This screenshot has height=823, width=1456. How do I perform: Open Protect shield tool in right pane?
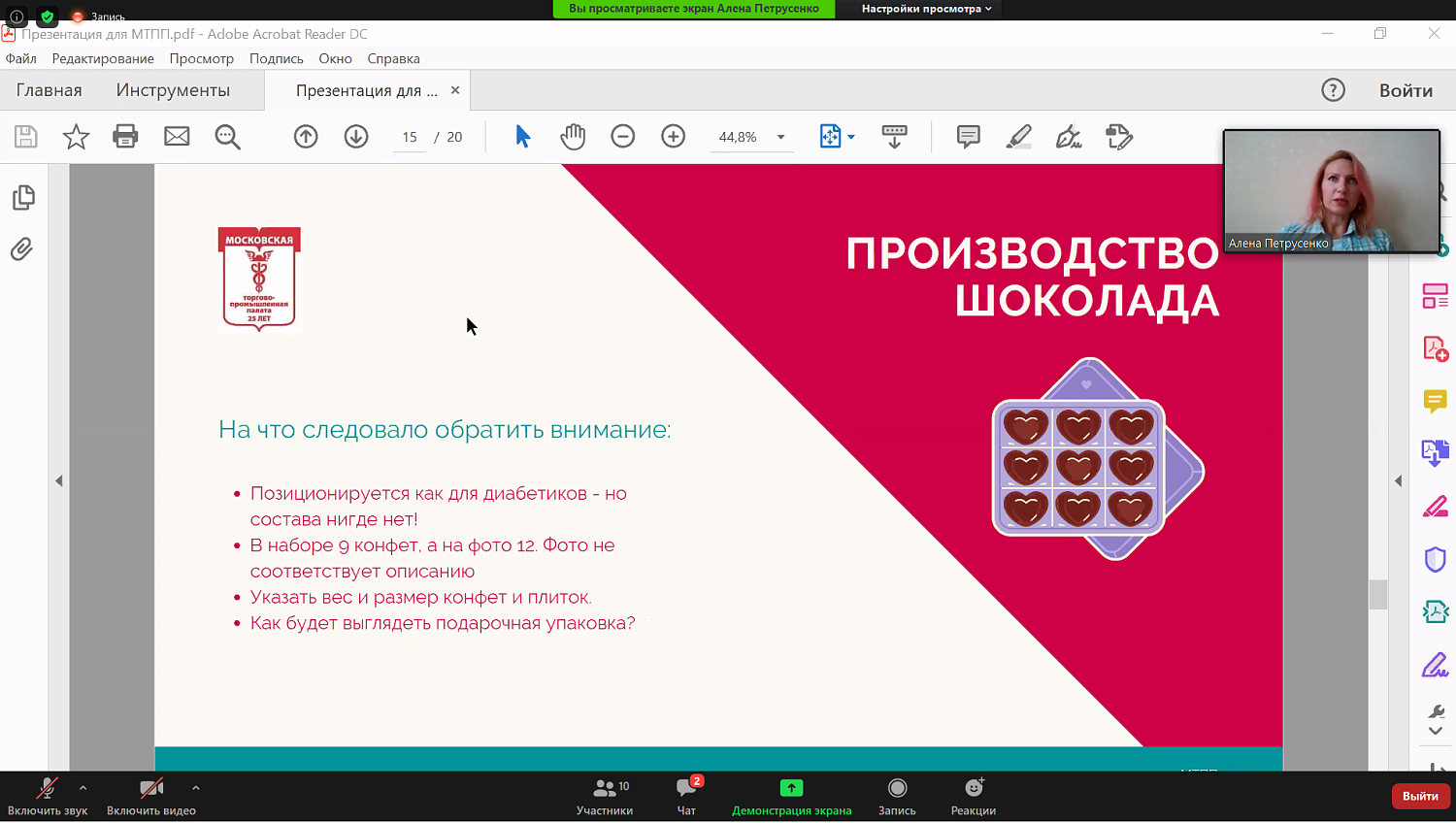[1435, 560]
